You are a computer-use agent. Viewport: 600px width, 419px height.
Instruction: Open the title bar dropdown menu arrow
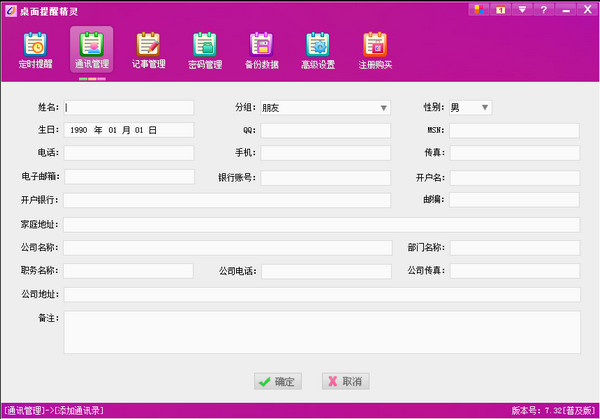click(522, 9)
